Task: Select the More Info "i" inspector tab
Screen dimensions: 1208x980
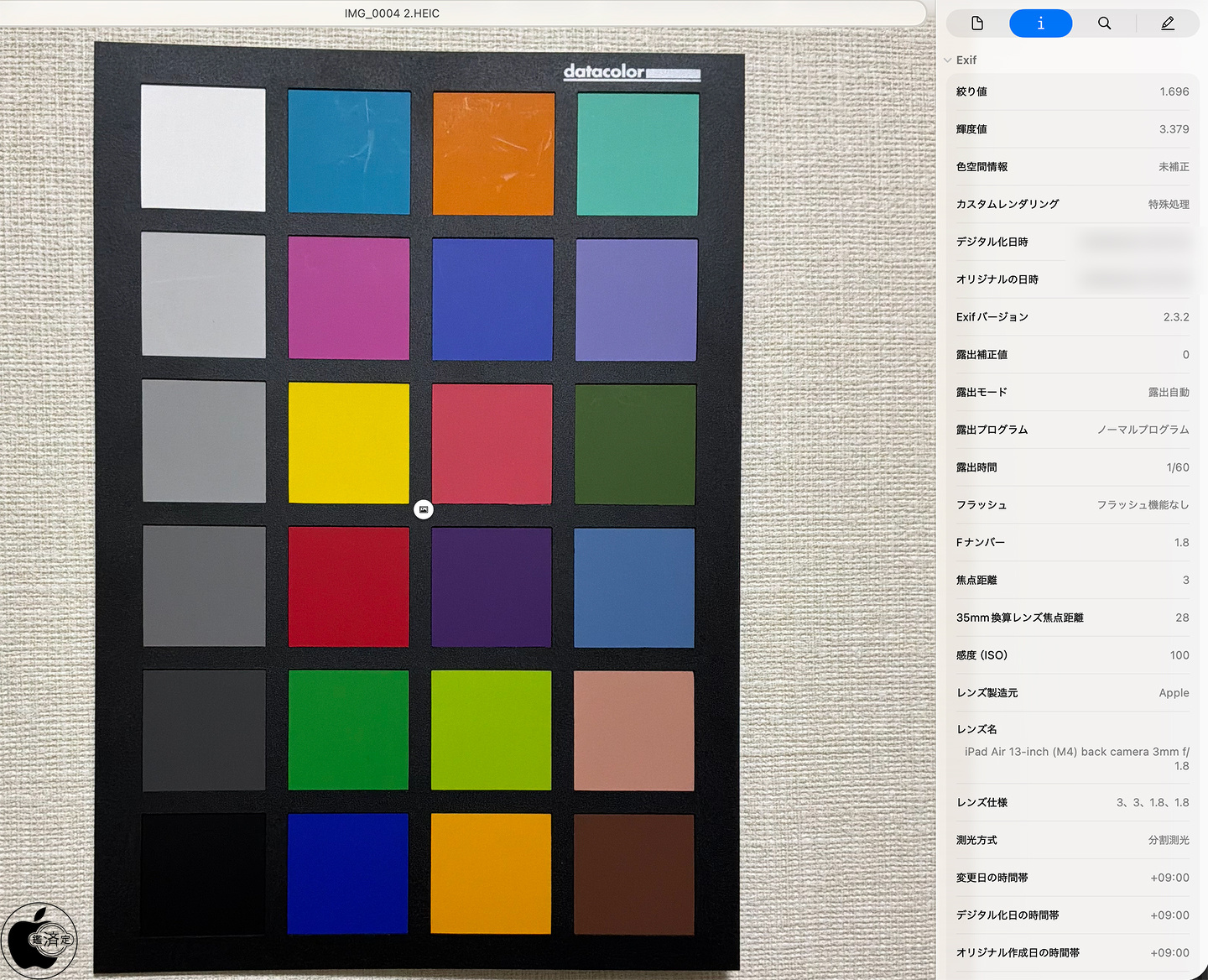Action: [x=1040, y=23]
